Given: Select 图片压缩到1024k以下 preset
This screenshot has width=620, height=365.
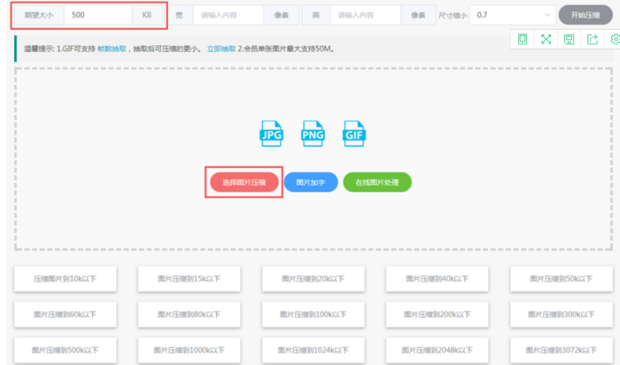Looking at the screenshot, I should [x=313, y=350].
